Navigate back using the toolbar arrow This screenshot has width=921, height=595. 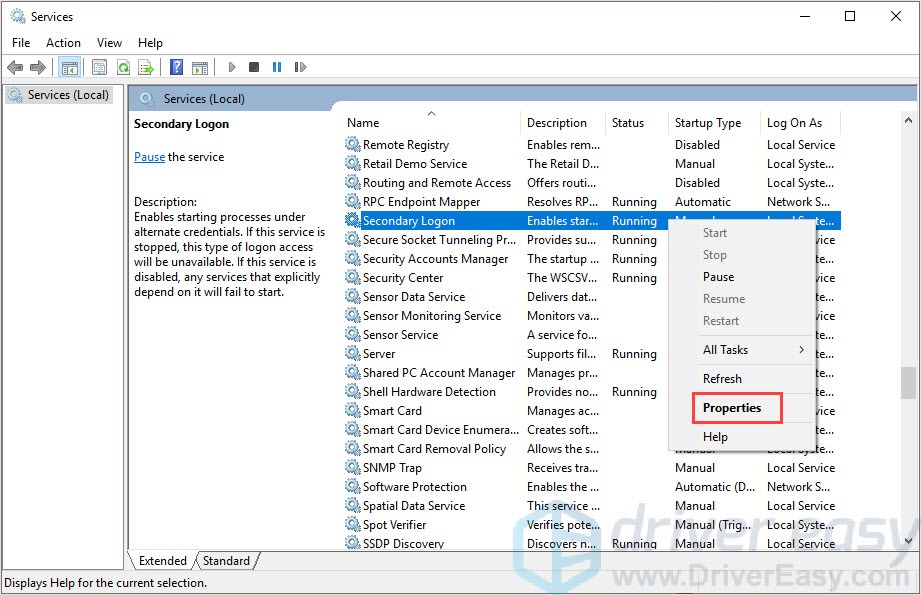tap(16, 67)
